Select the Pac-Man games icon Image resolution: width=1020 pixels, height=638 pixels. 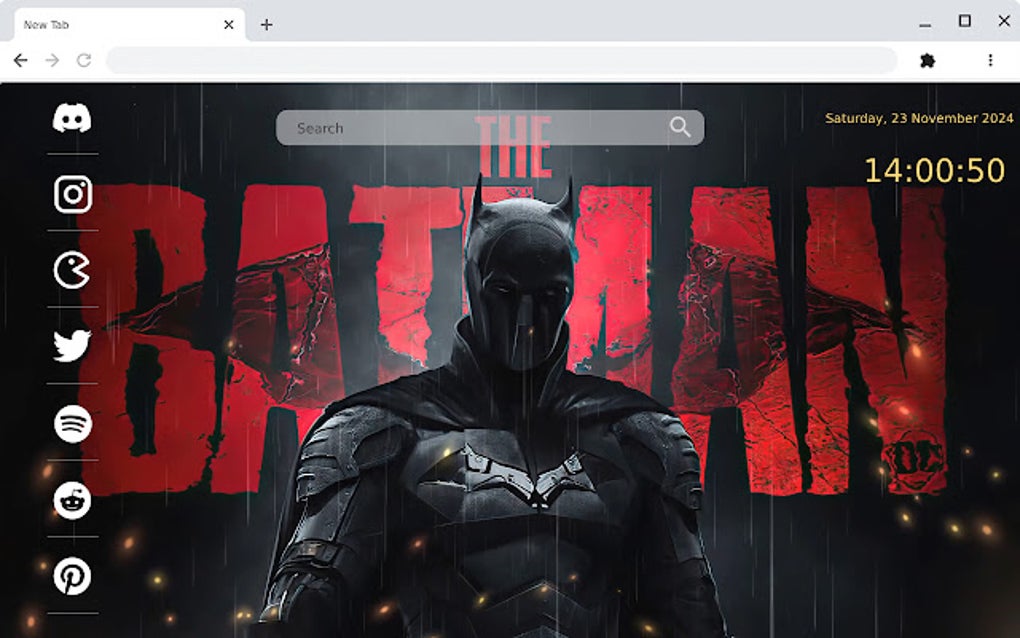tap(70, 268)
